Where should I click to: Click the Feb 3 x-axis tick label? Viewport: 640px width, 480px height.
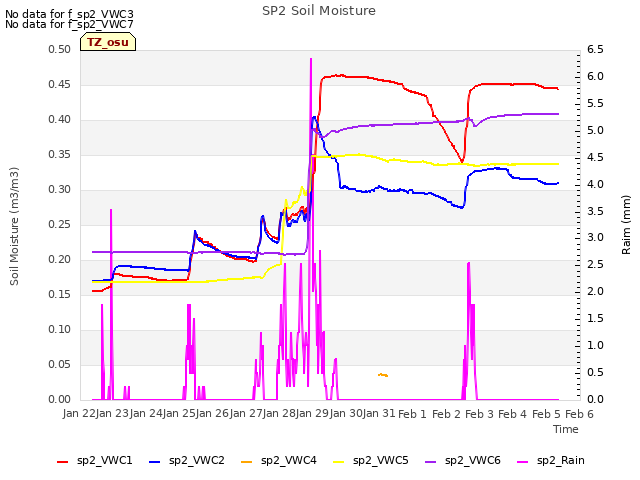(479, 414)
